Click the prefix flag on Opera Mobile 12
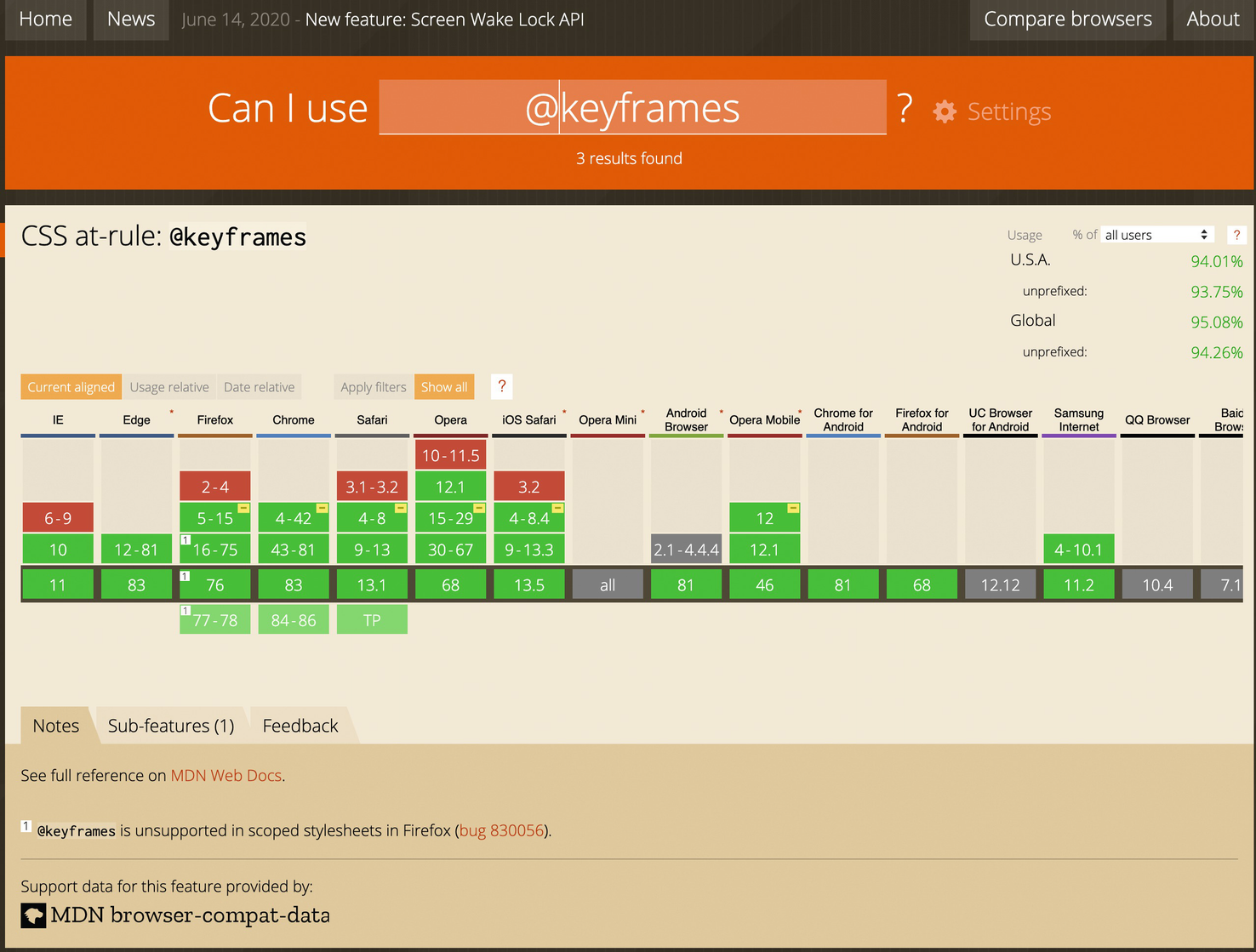 pyautogui.click(x=793, y=508)
